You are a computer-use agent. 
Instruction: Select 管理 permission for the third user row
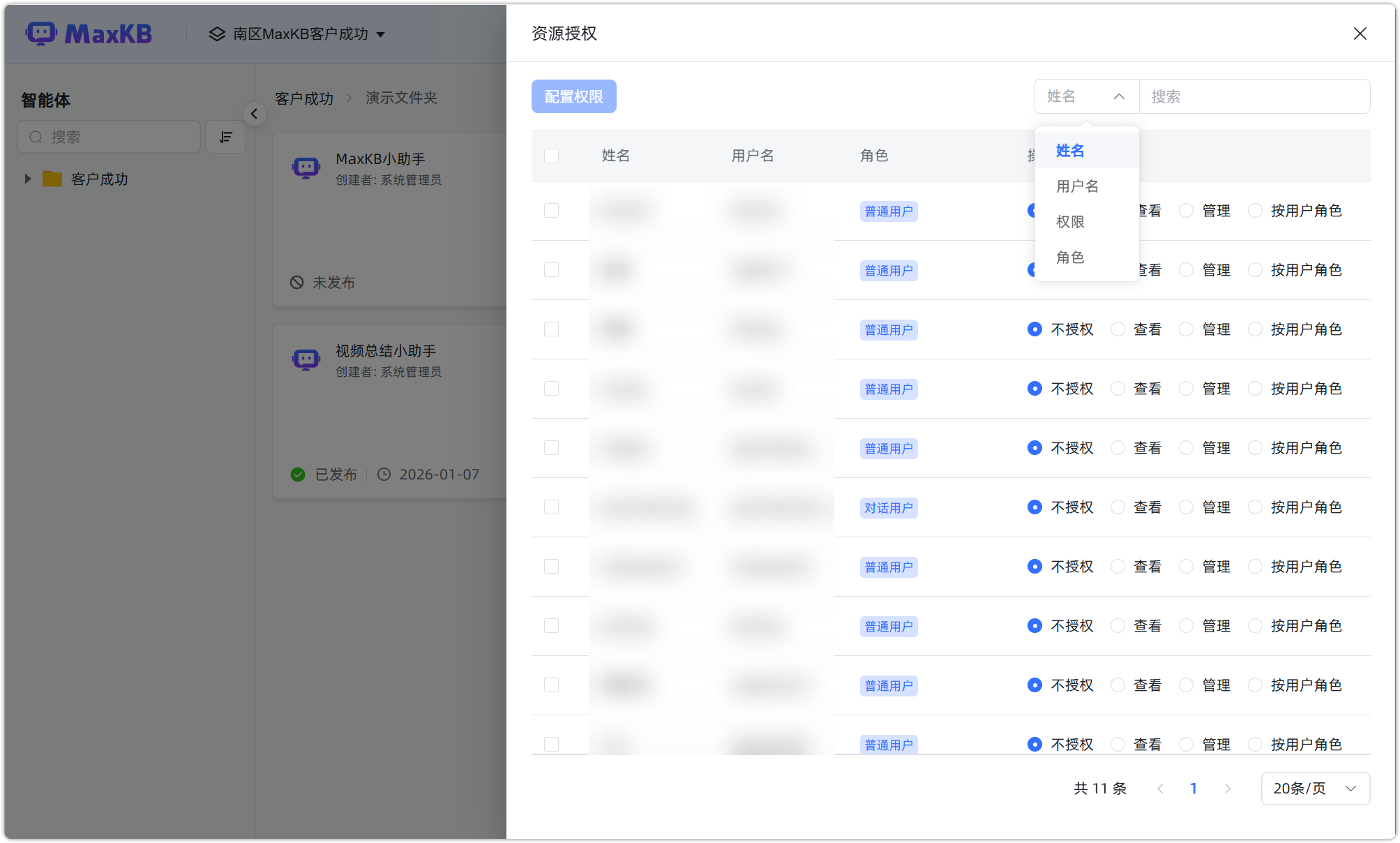1186,329
